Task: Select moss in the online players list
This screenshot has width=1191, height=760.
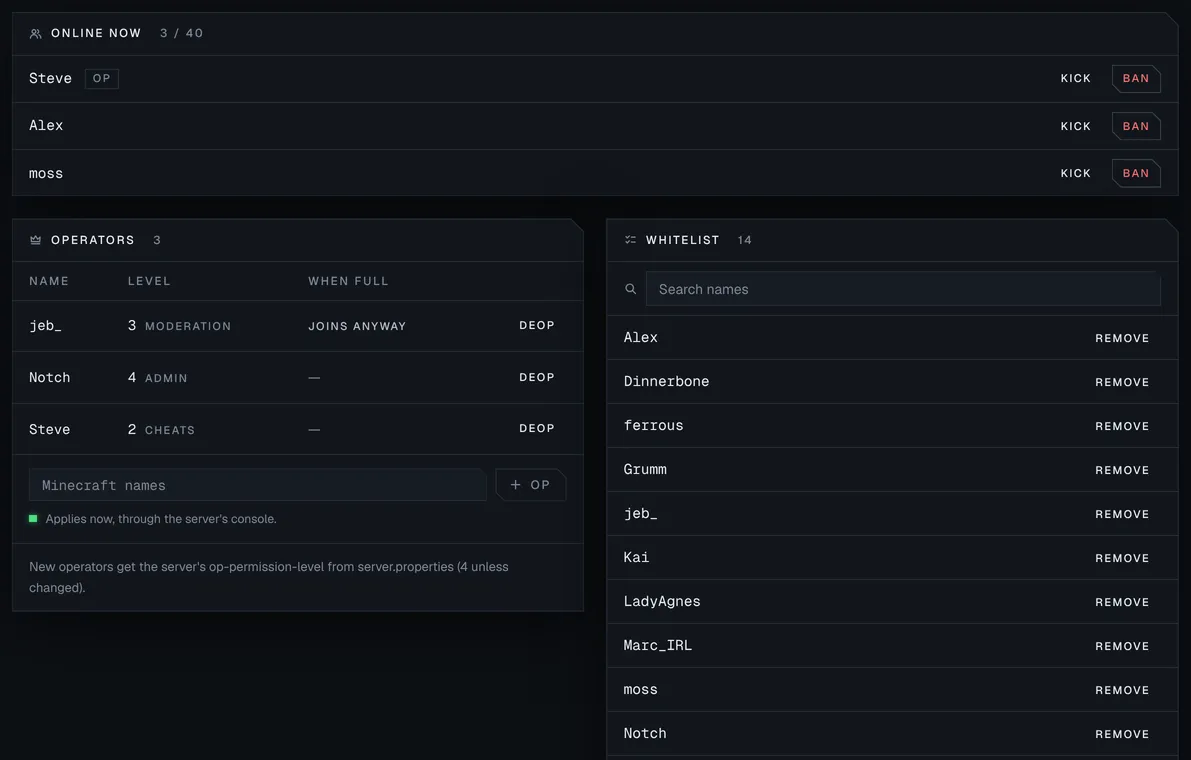Action: coord(46,173)
